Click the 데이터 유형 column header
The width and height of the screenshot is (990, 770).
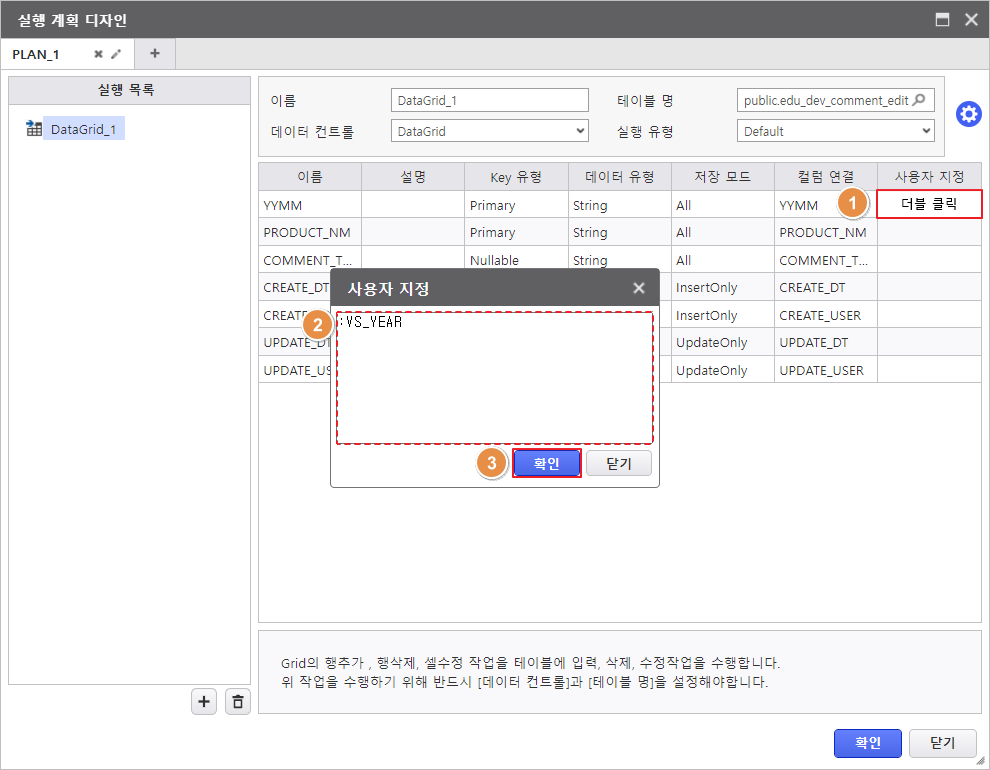[x=619, y=177]
